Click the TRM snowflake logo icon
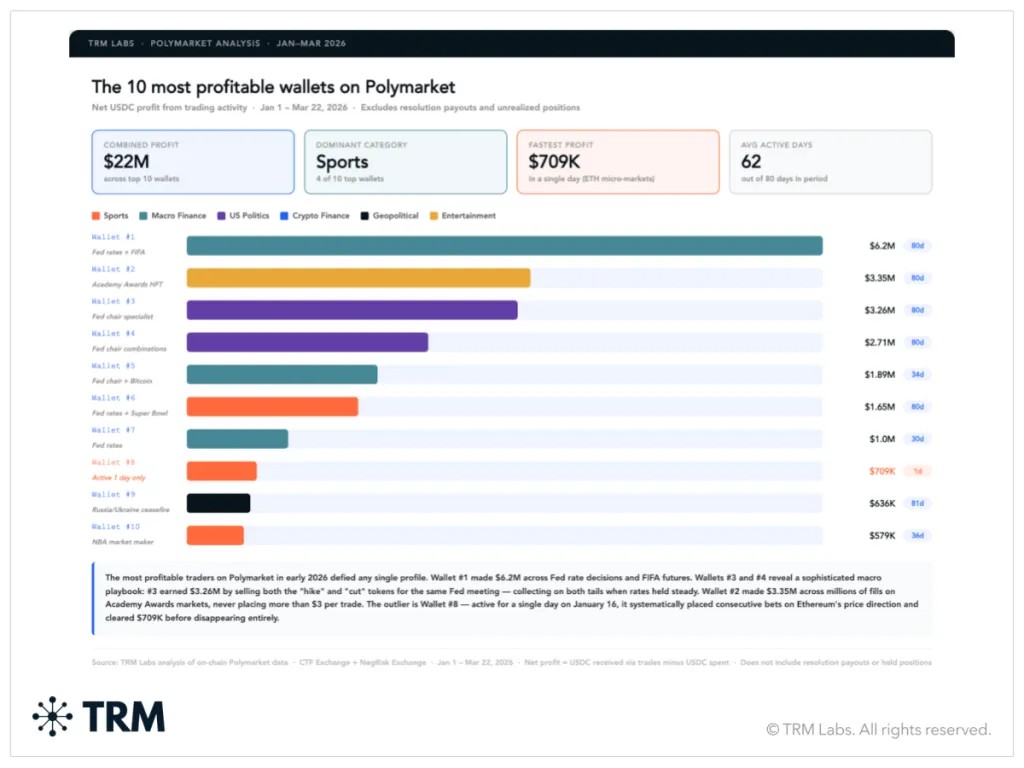The image size is (1024, 768). (53, 716)
